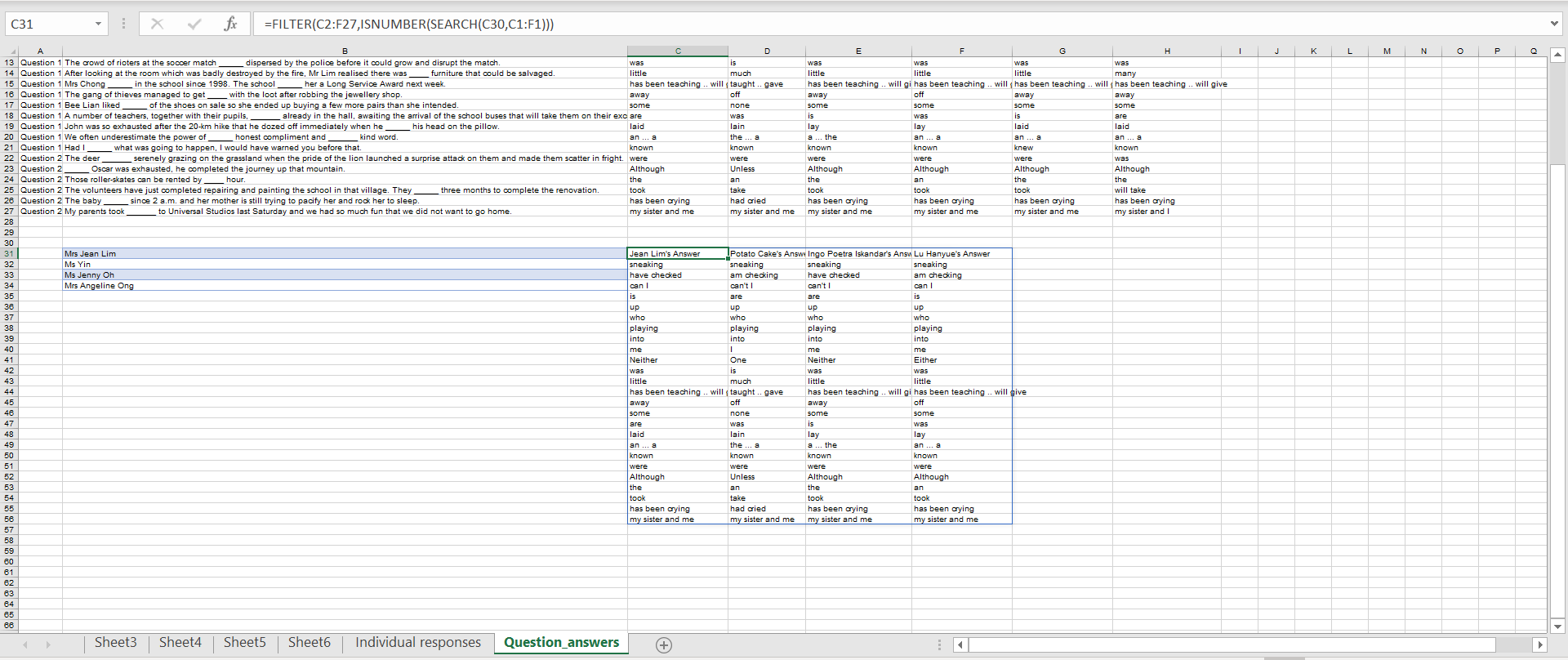Open the Sheet6 tab

coord(309,643)
